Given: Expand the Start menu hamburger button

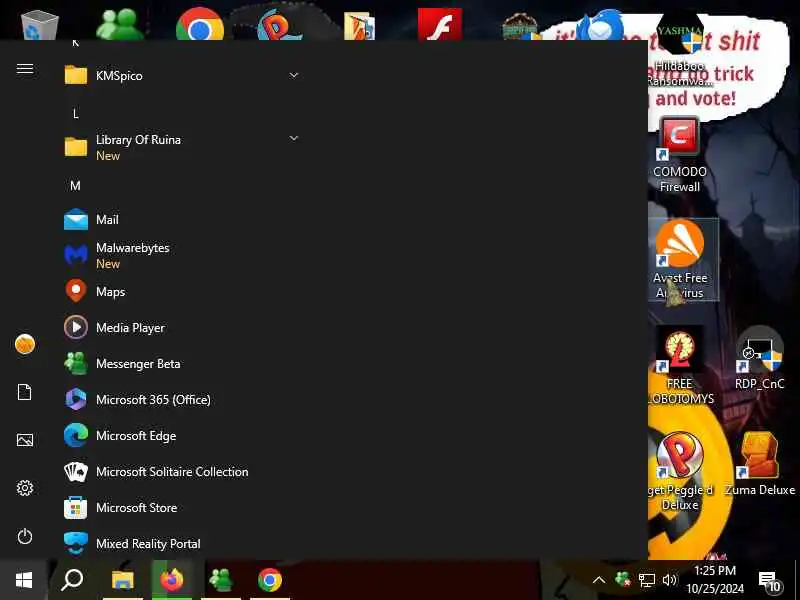Looking at the screenshot, I should (x=24, y=68).
